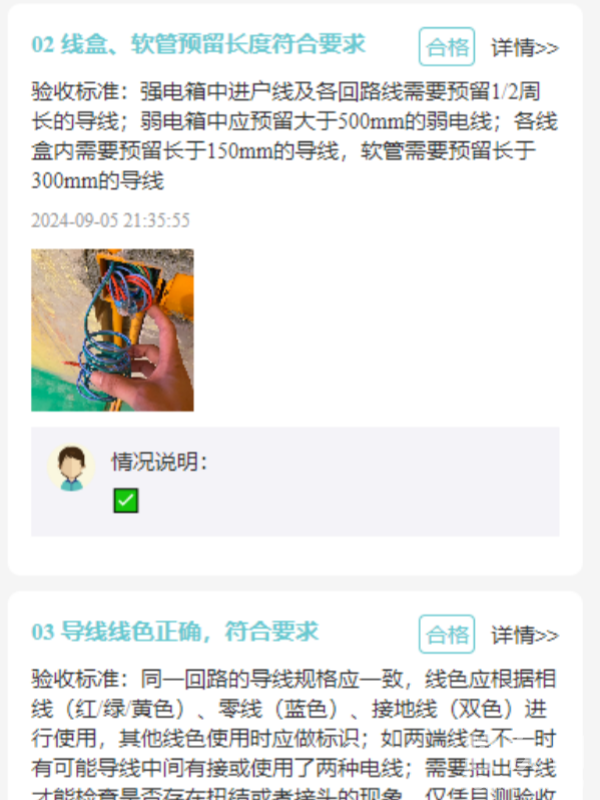Open 详情>> for item 03
Image resolution: width=600 pixels, height=800 pixels.
[x=524, y=635]
